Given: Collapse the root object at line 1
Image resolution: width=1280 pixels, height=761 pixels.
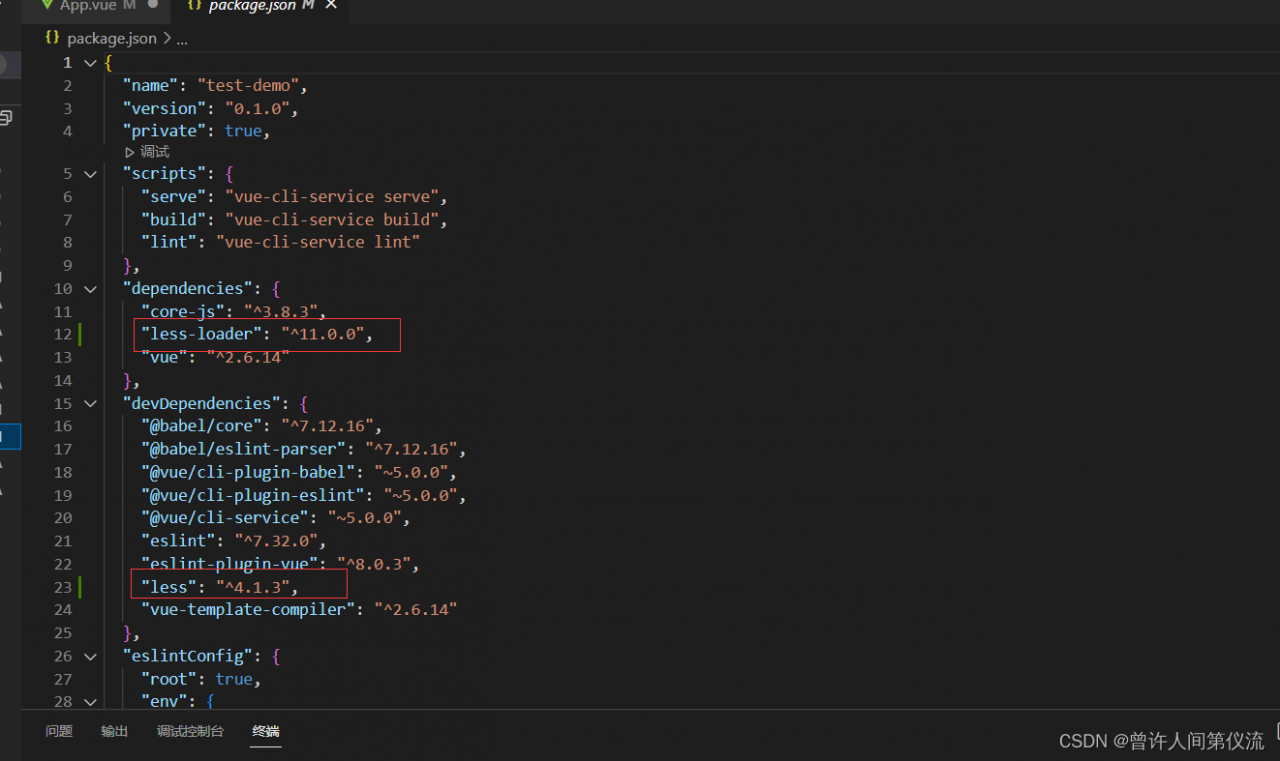Looking at the screenshot, I should coord(91,63).
